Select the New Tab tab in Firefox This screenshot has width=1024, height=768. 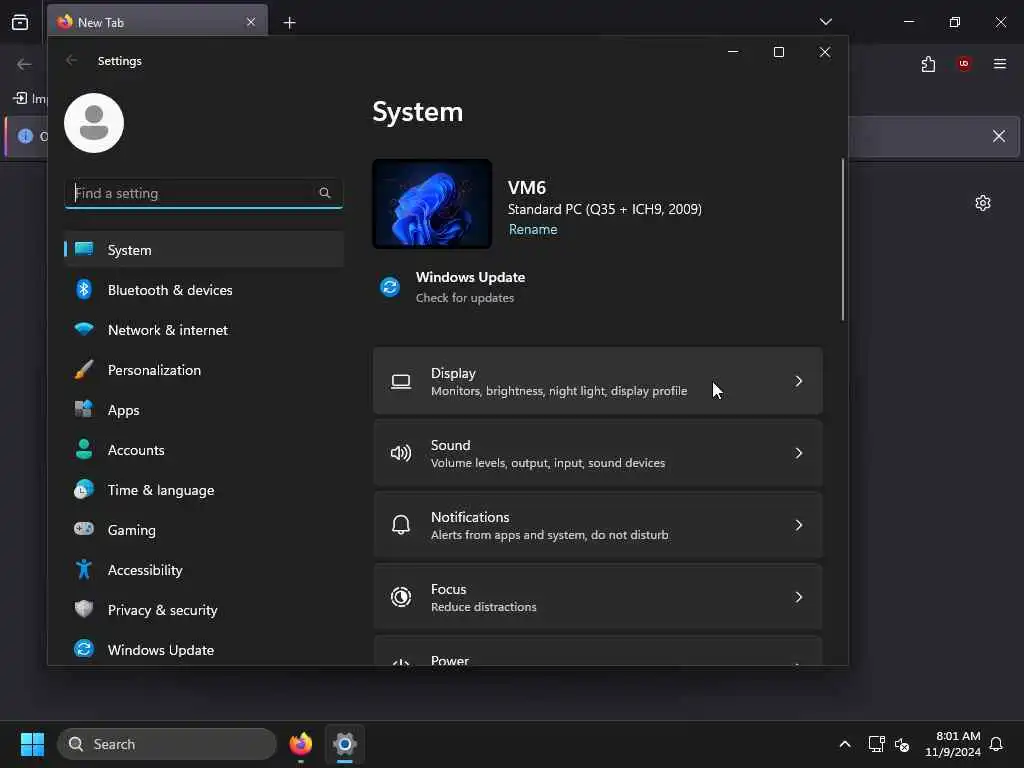click(x=157, y=22)
